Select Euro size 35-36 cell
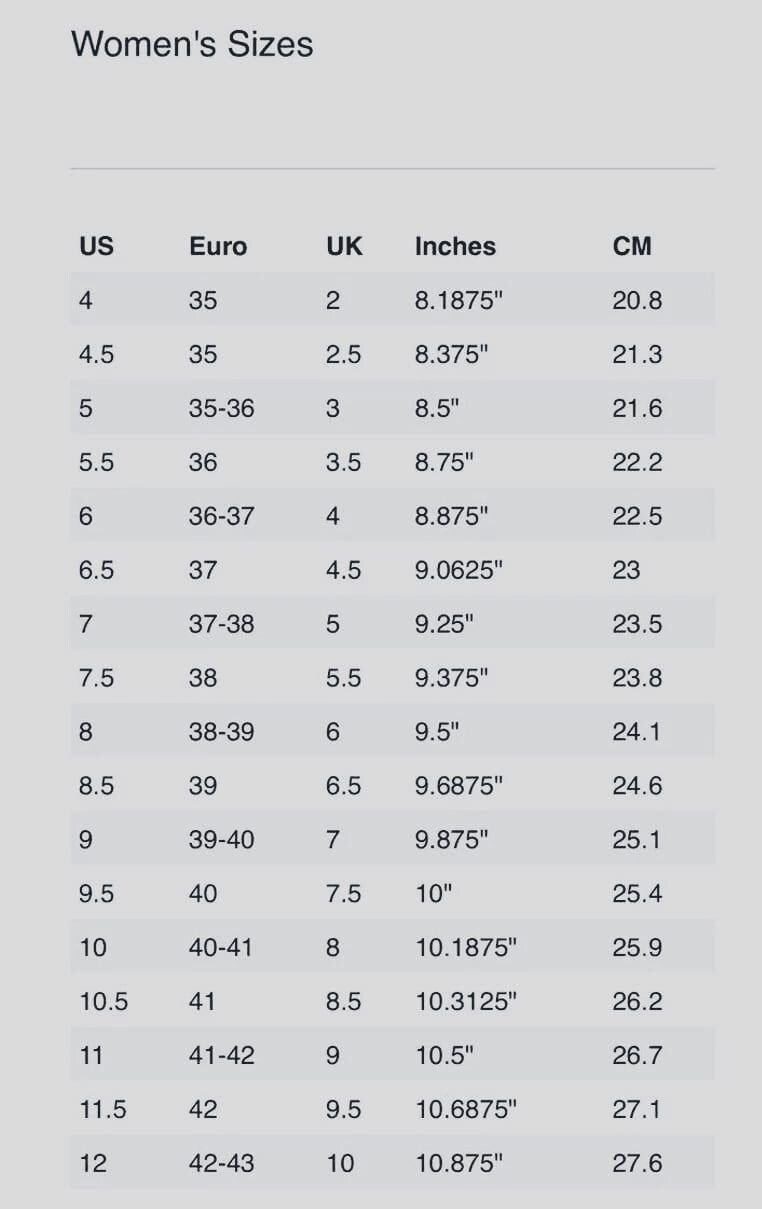Screen dimensions: 762x1209 point(221,408)
